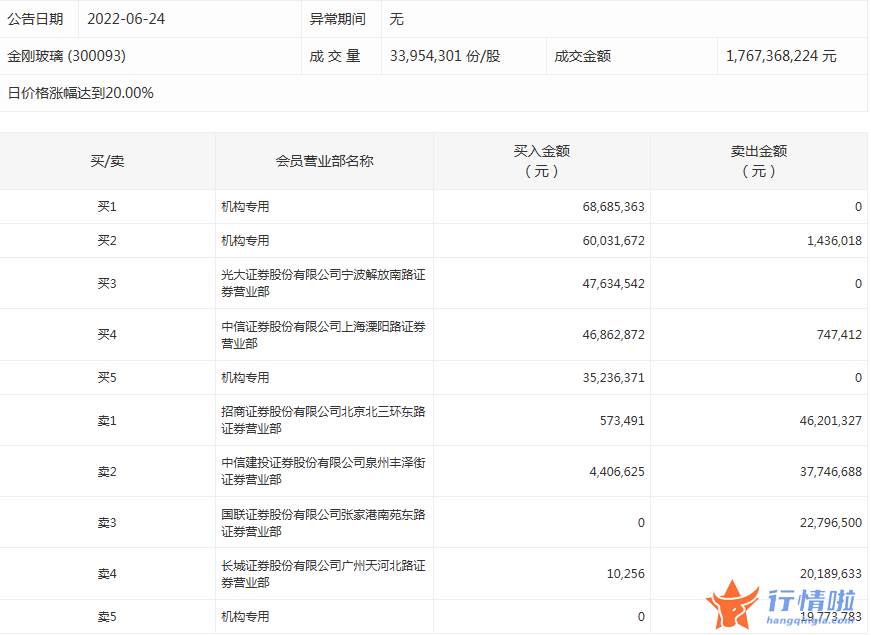Click 招商证券北京北三环东路 branch name
Image resolution: width=871 pixels, height=635 pixels.
[x=323, y=420]
